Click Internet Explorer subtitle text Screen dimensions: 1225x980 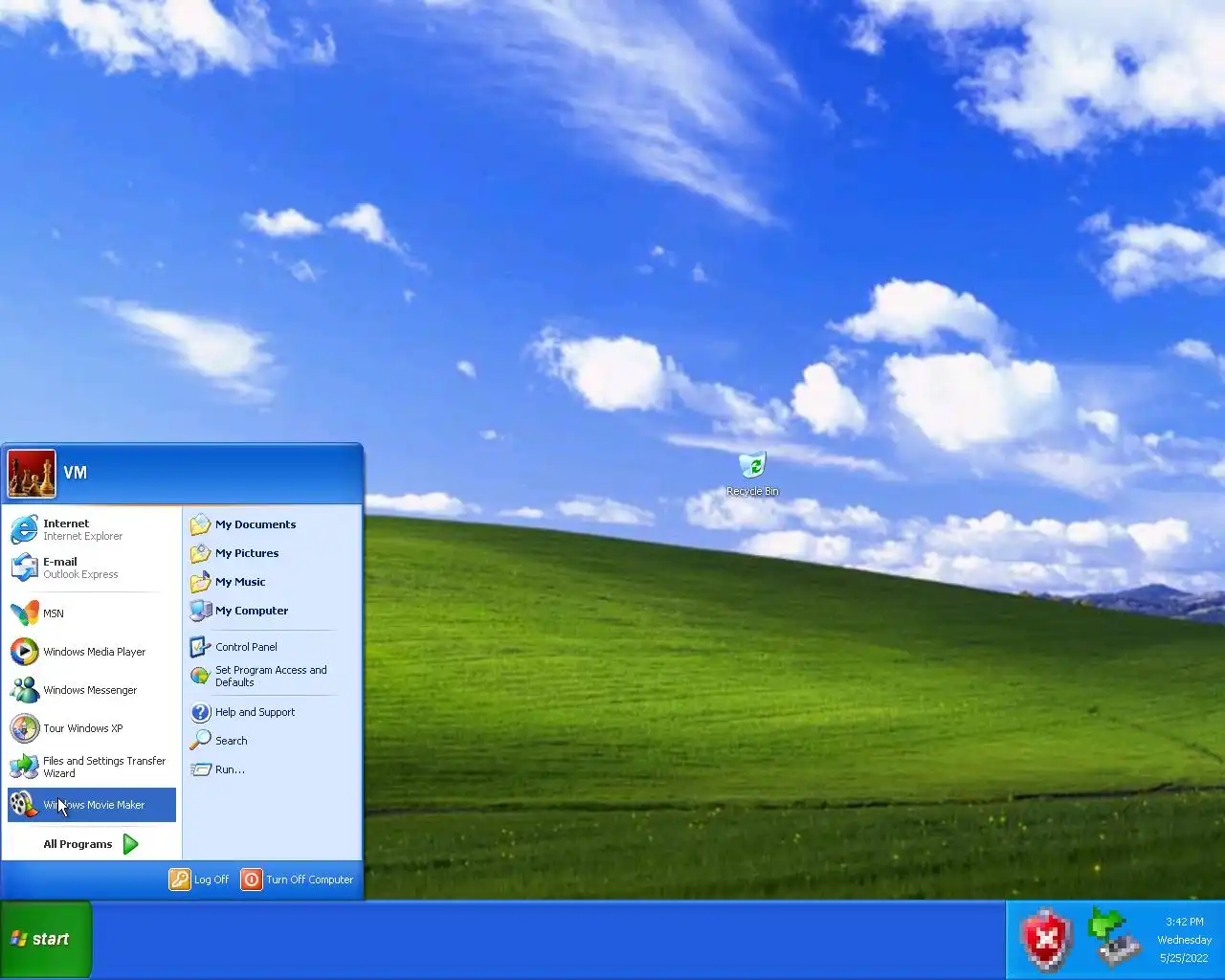coord(82,537)
